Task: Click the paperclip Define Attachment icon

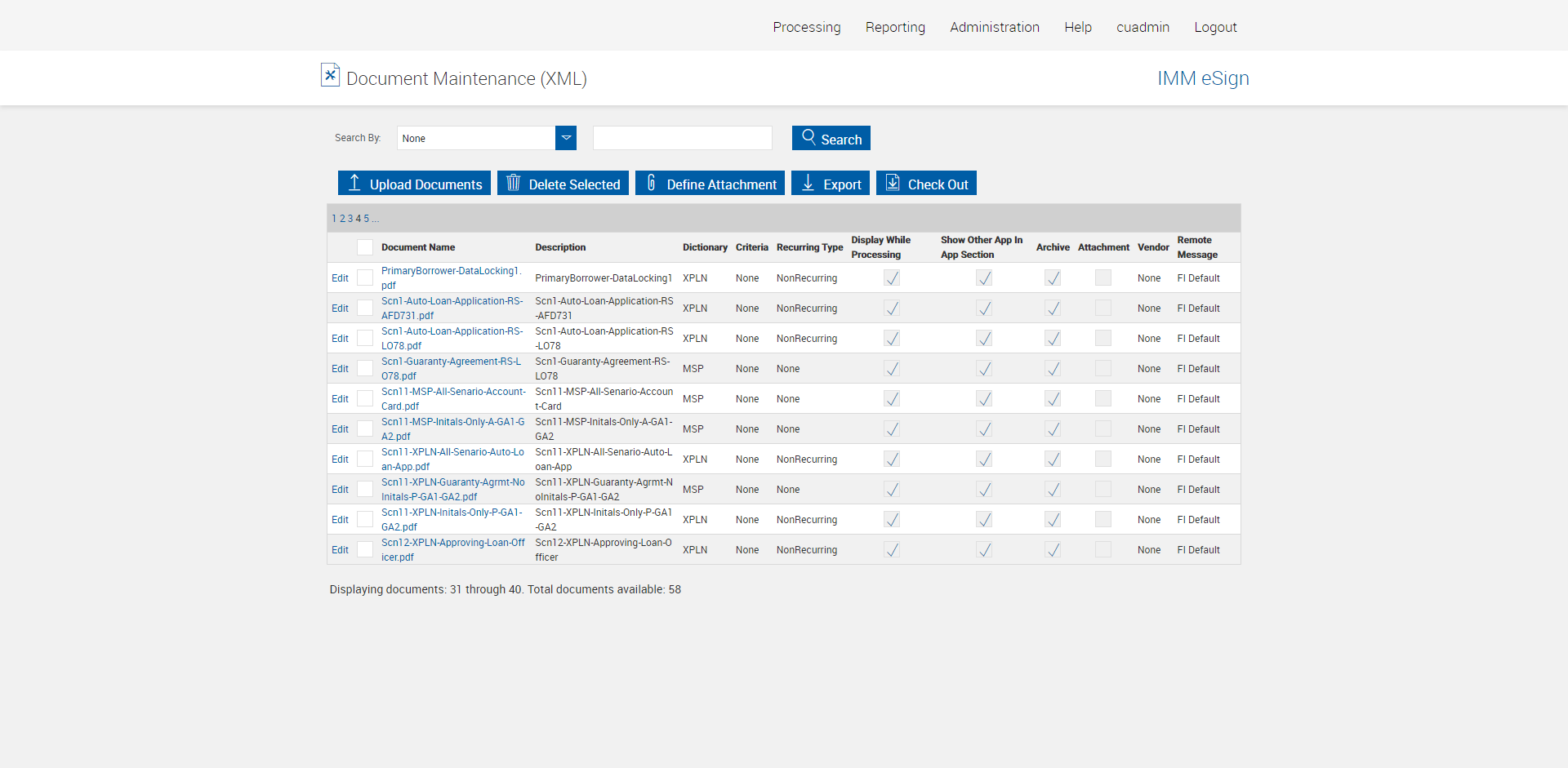Action: [651, 183]
